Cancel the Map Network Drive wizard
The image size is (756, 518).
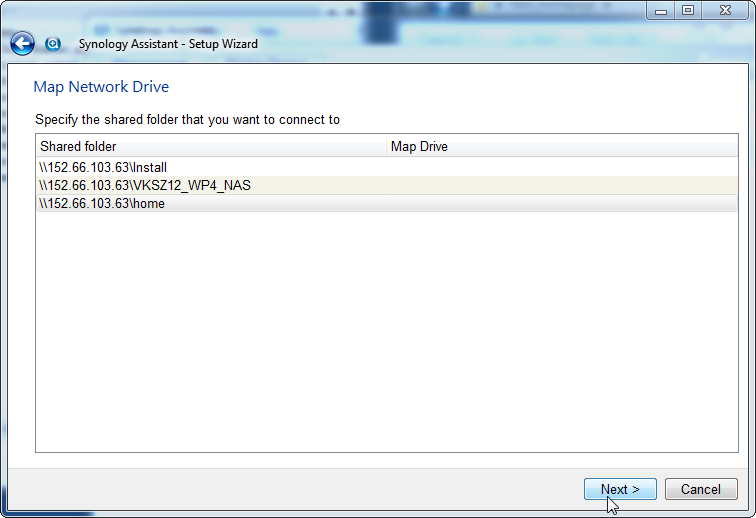[701, 489]
